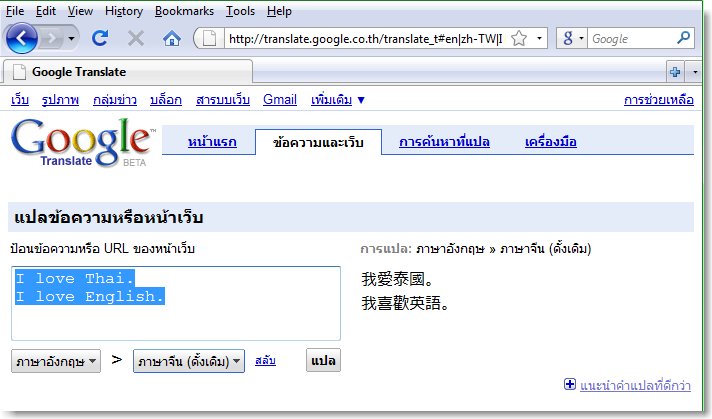This screenshot has height=419, width=712.
Task: Click the แนะนำคำแปลที่ดีกว่า link
Action: 635,385
